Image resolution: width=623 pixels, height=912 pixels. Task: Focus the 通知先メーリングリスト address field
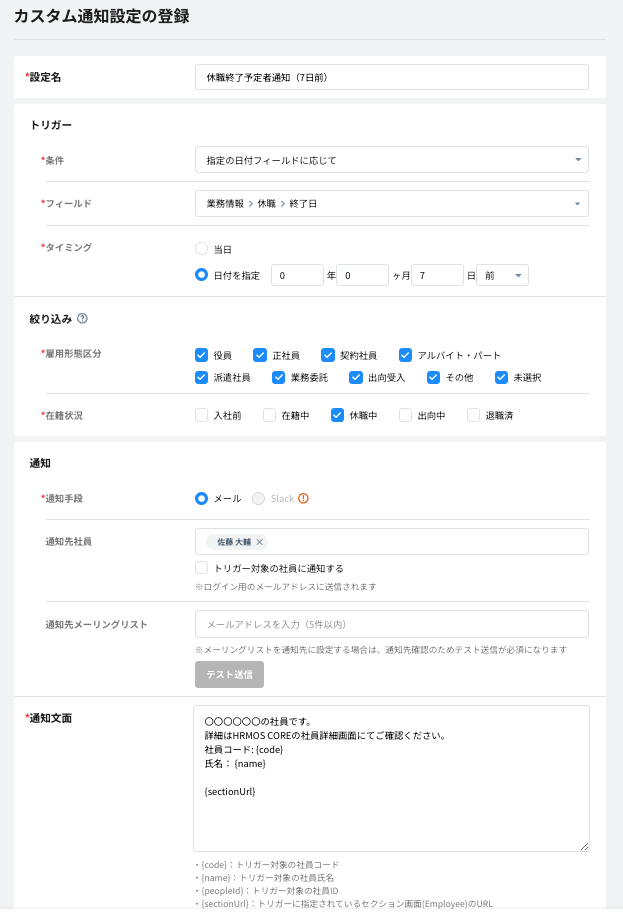(391, 624)
